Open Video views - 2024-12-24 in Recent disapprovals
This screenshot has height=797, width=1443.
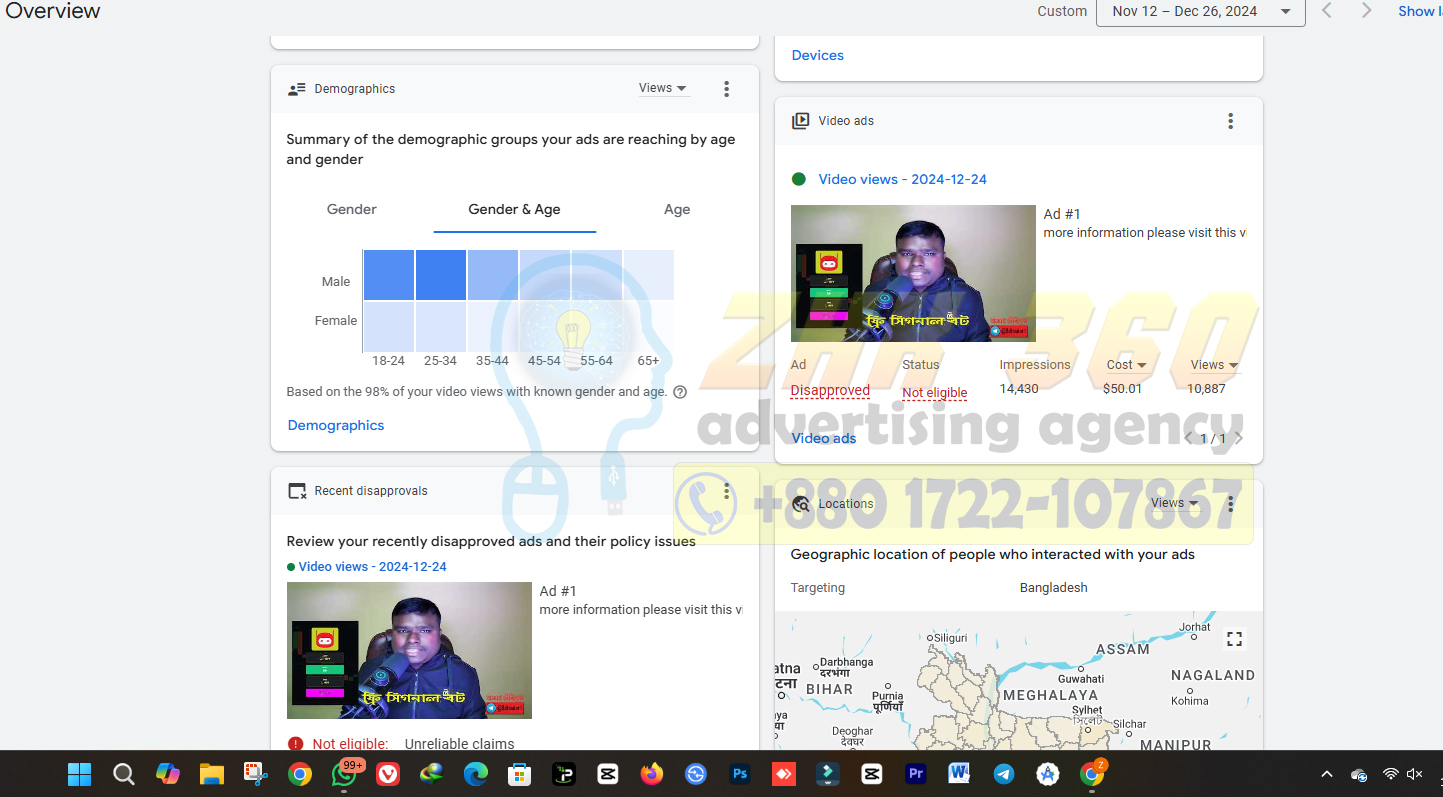(372, 566)
